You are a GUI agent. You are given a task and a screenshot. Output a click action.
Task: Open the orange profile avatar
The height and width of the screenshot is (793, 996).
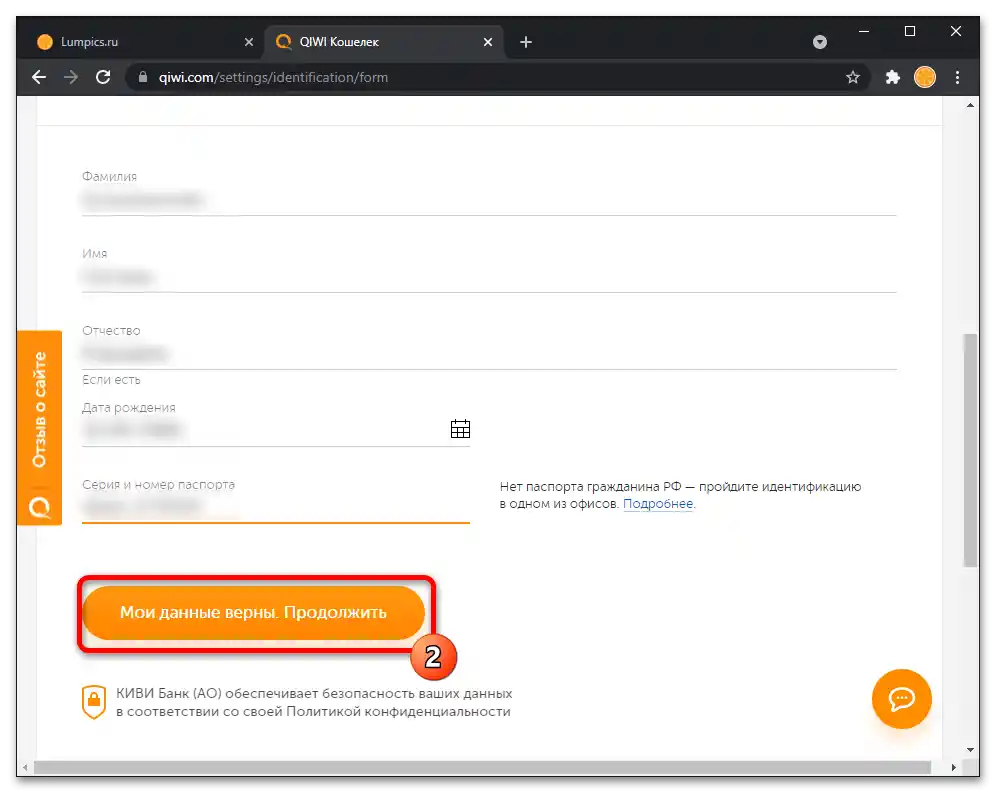coord(925,78)
